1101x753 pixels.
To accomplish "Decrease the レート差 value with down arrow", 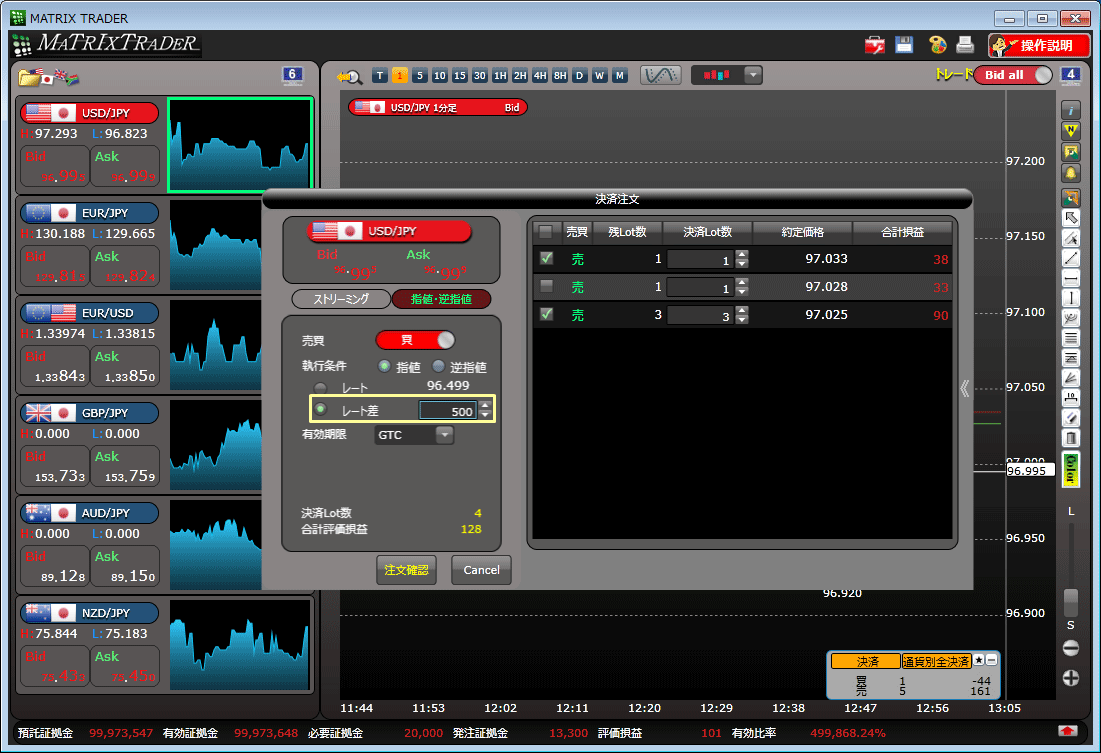I will click(x=485, y=414).
